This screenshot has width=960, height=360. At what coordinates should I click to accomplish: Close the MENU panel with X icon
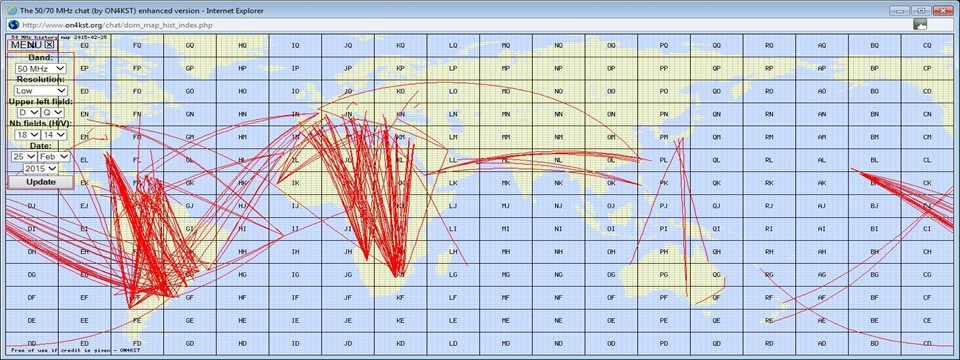(50, 45)
